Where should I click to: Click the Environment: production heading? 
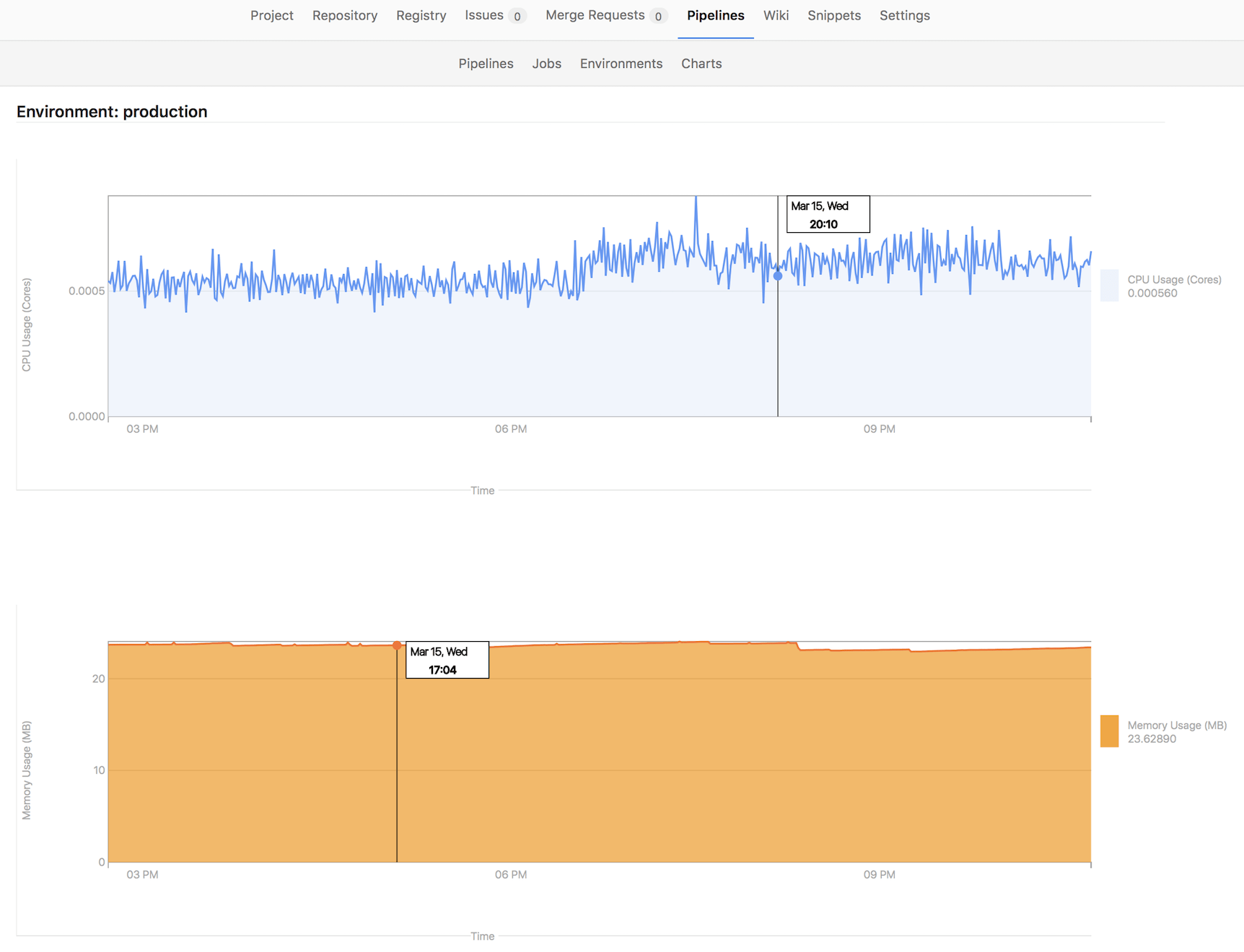(x=112, y=112)
